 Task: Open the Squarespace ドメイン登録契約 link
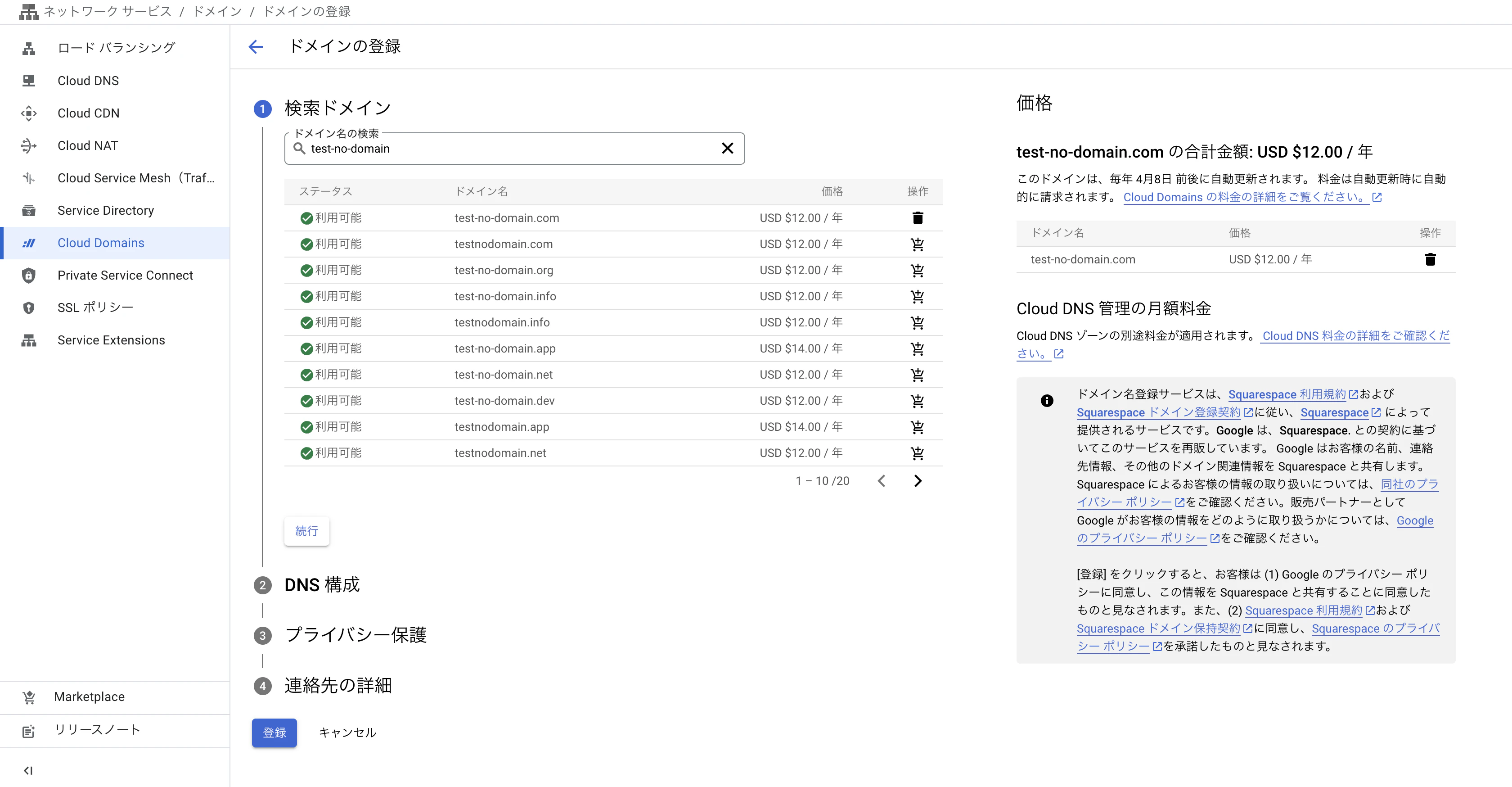tap(1165, 412)
